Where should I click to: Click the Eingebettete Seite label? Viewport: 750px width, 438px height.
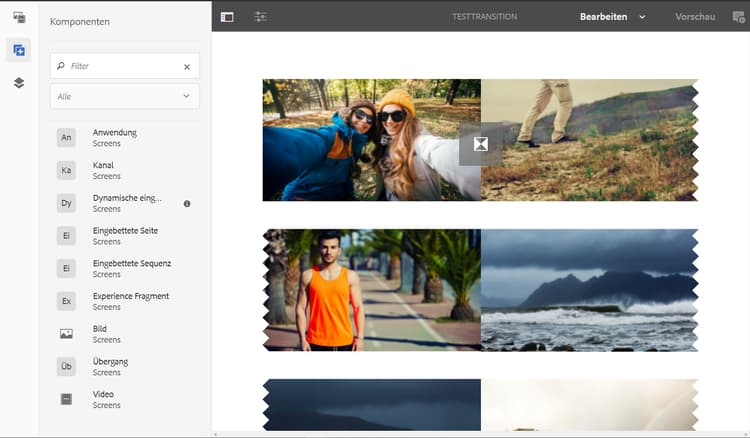click(125, 230)
